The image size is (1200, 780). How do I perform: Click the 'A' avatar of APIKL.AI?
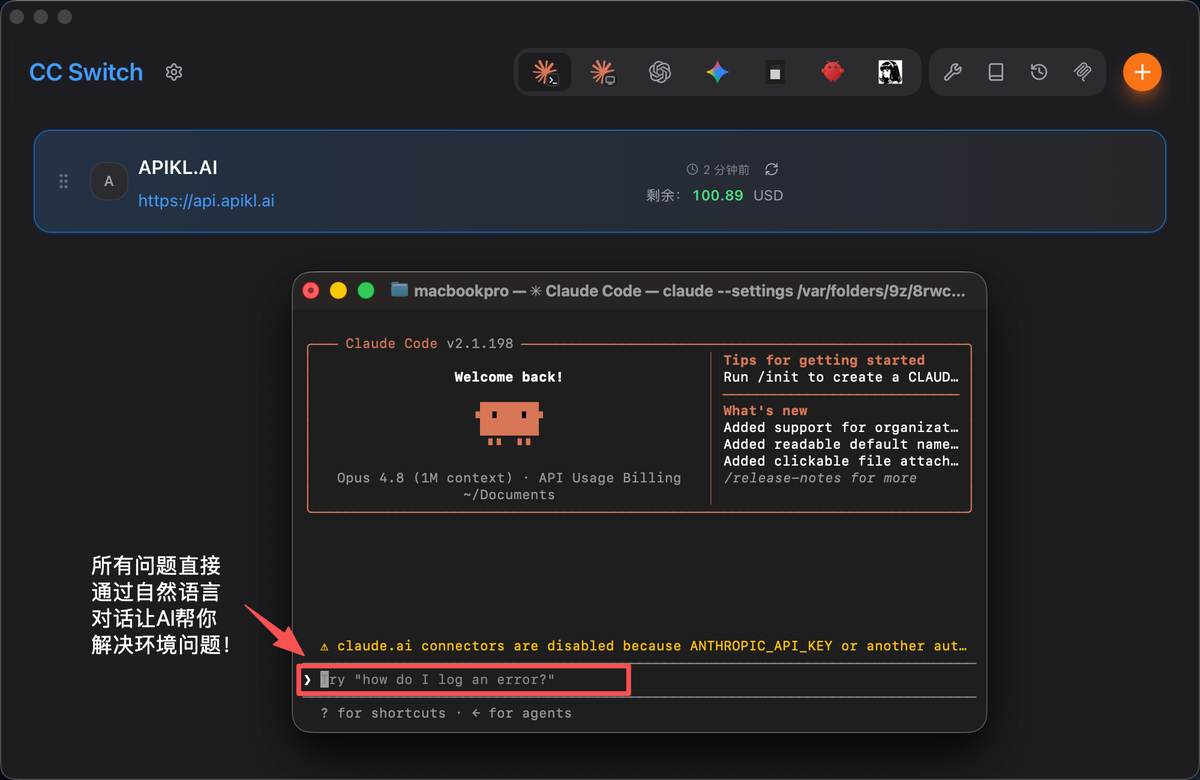pyautogui.click(x=109, y=181)
